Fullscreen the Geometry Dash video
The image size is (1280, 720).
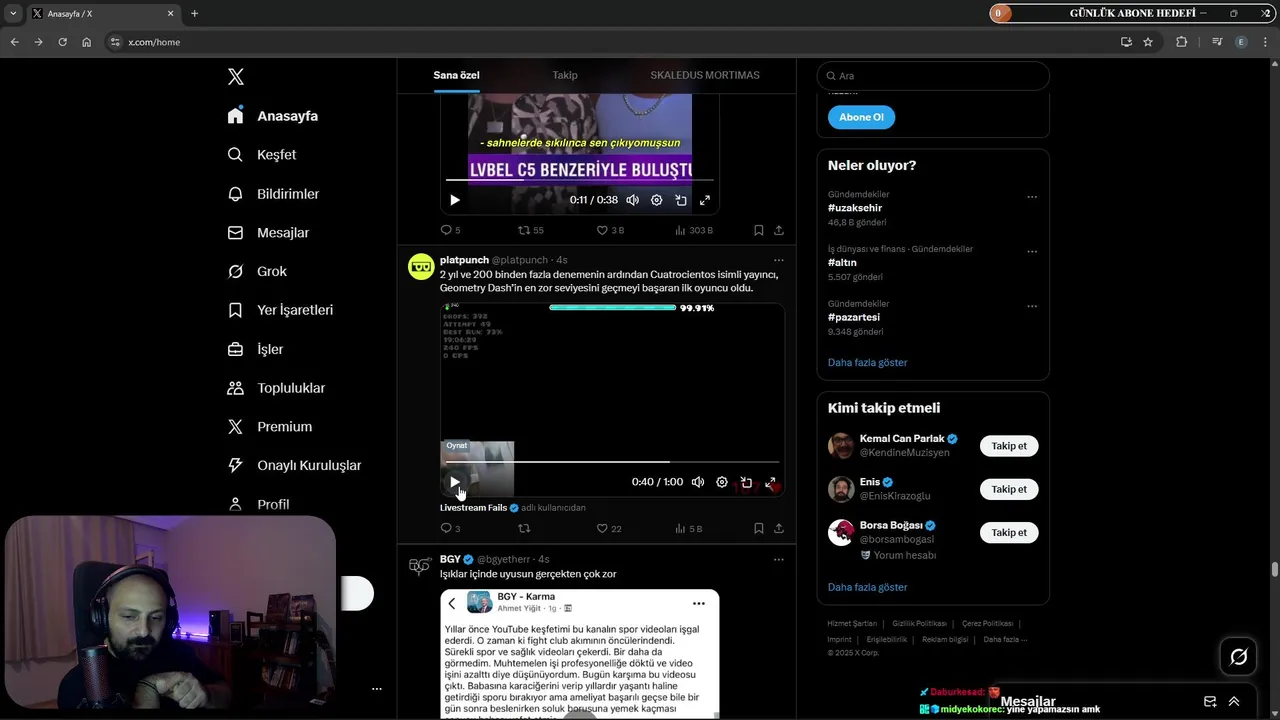tap(770, 482)
